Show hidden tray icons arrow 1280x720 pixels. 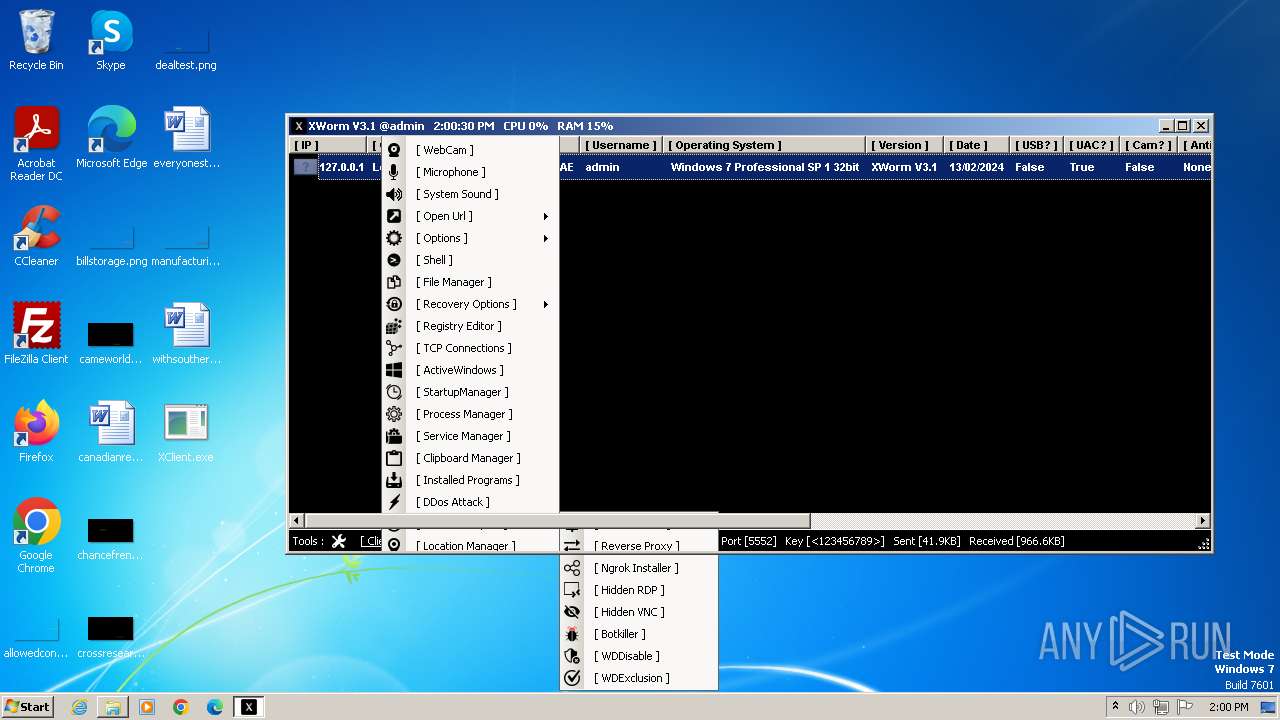pyautogui.click(x=1115, y=707)
